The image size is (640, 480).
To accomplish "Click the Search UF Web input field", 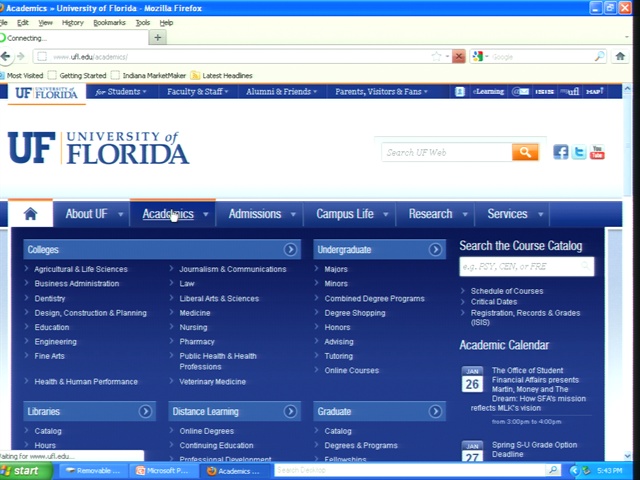I will 447,152.
